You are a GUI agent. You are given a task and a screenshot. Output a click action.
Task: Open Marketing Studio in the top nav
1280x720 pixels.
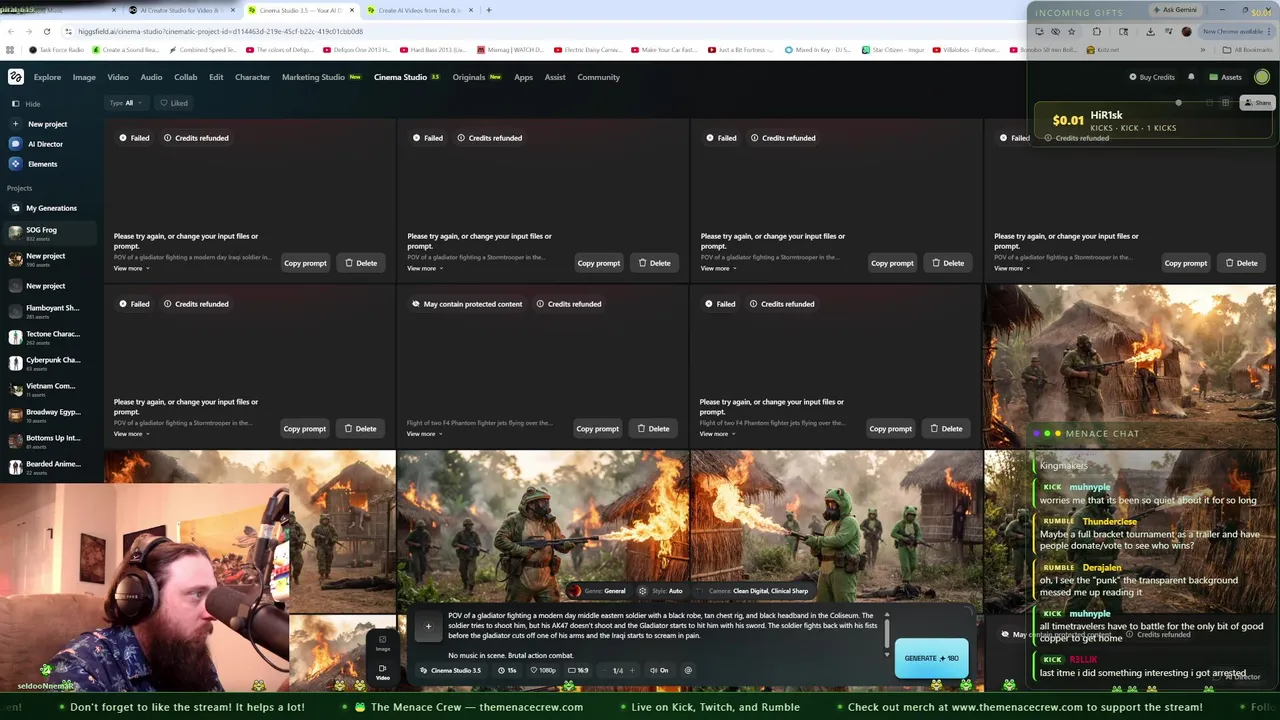point(313,77)
